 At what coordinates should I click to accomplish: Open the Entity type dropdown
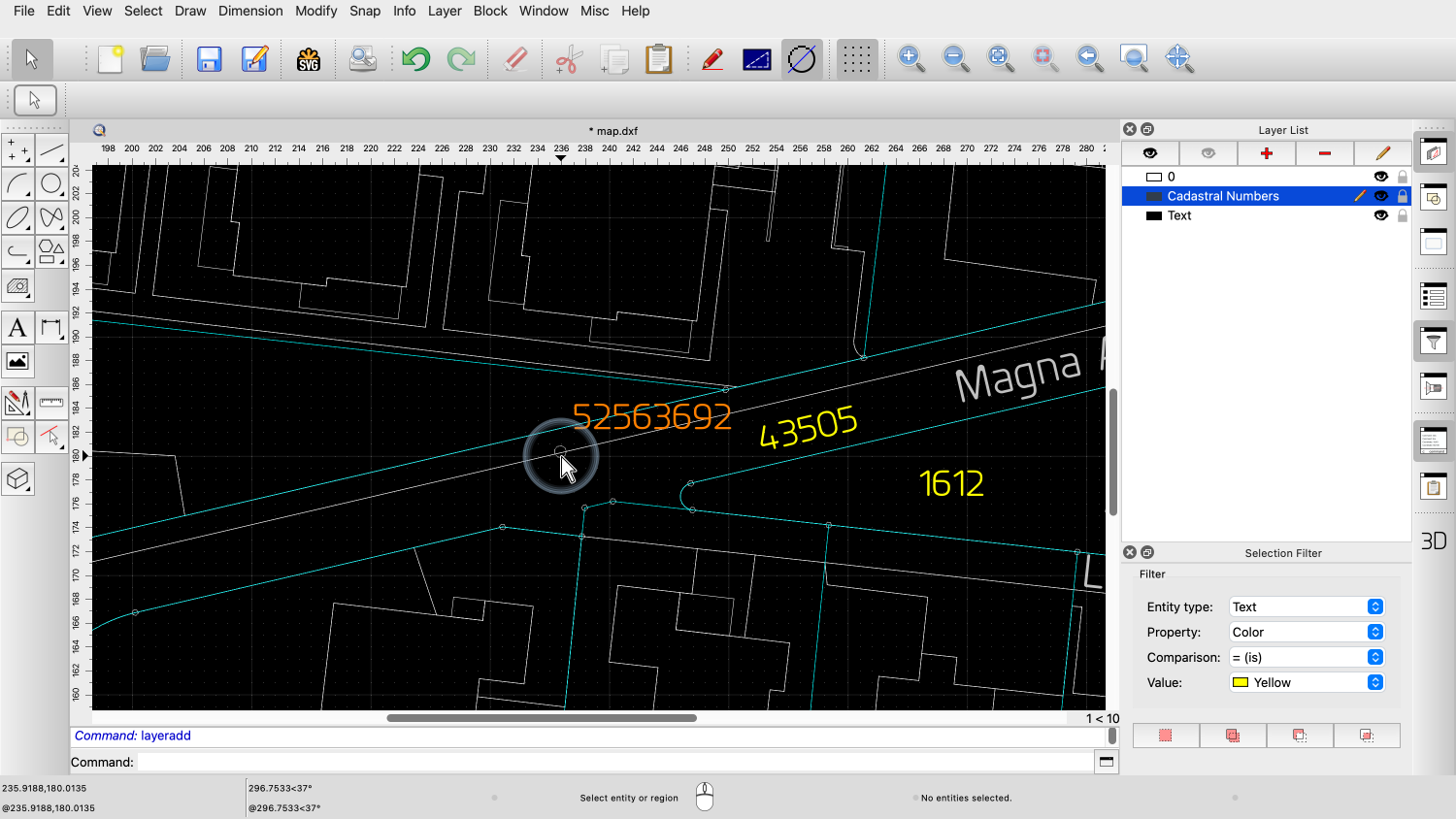point(1306,606)
